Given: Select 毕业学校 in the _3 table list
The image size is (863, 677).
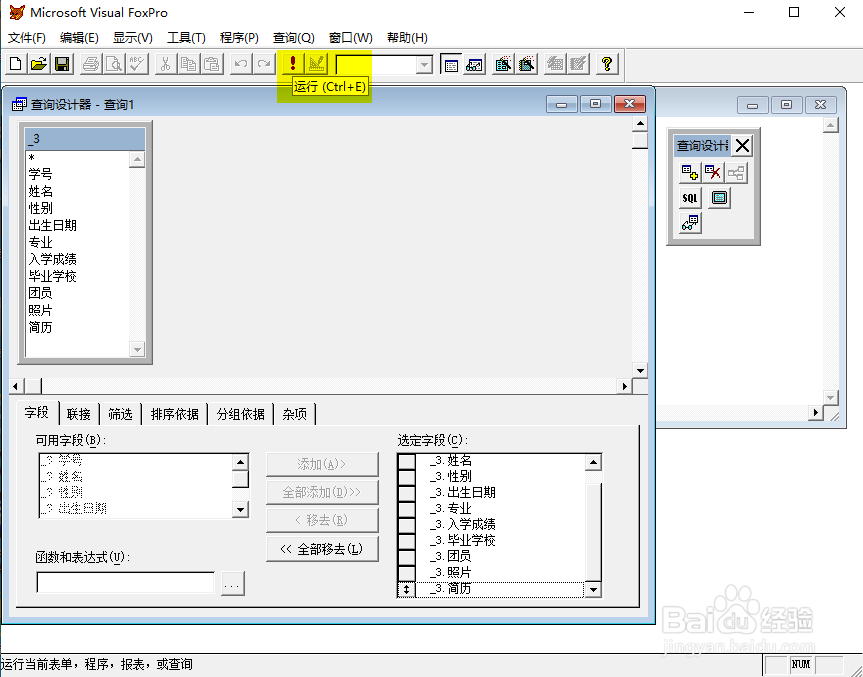Looking at the screenshot, I should pyautogui.click(x=52, y=276).
